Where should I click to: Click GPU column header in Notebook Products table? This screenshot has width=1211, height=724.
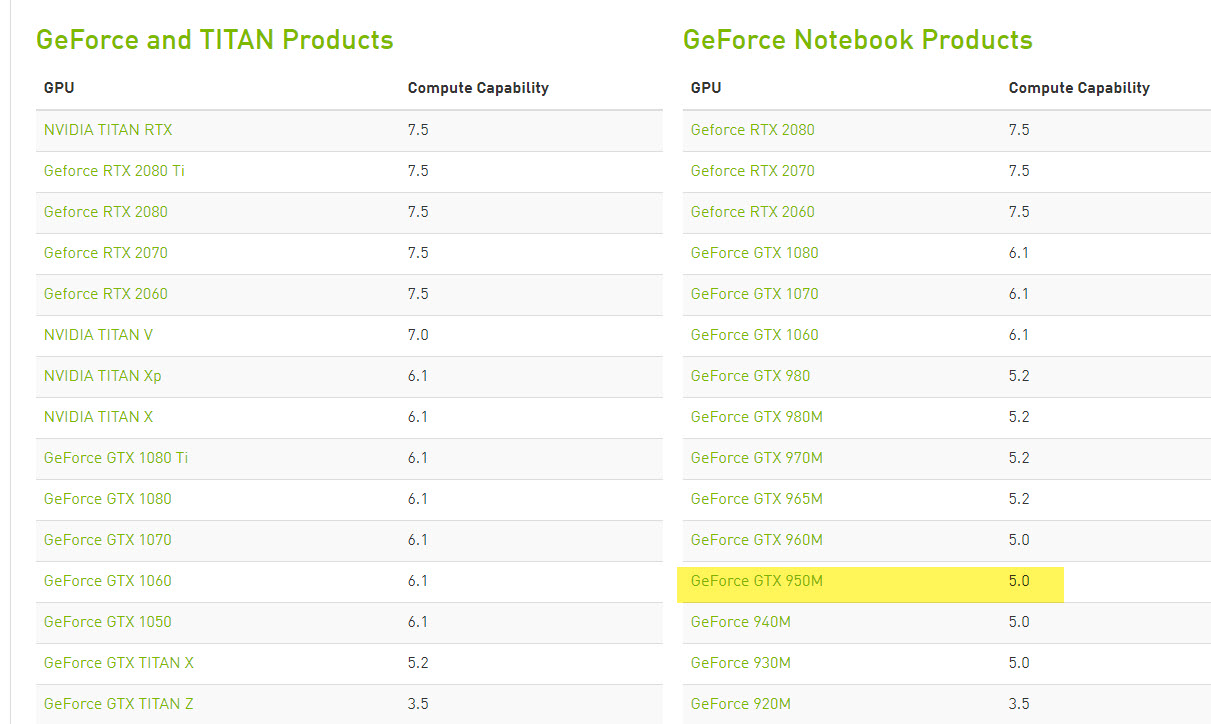click(706, 88)
